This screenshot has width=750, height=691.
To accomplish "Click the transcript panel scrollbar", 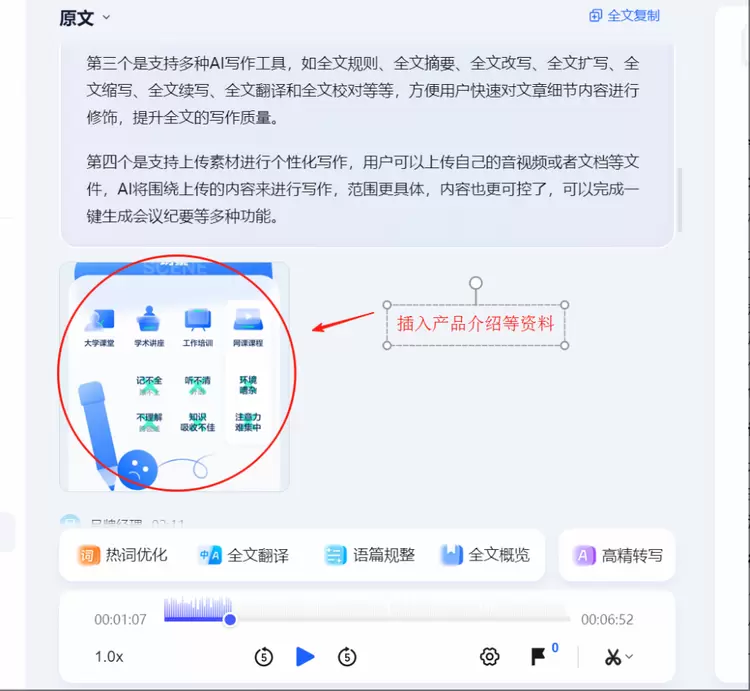I will pyautogui.click(x=680, y=199).
